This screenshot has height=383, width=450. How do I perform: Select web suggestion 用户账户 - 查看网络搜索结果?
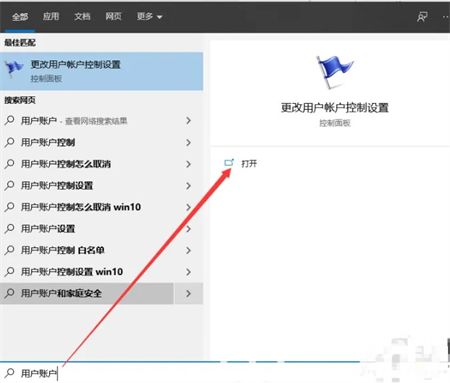point(101,121)
